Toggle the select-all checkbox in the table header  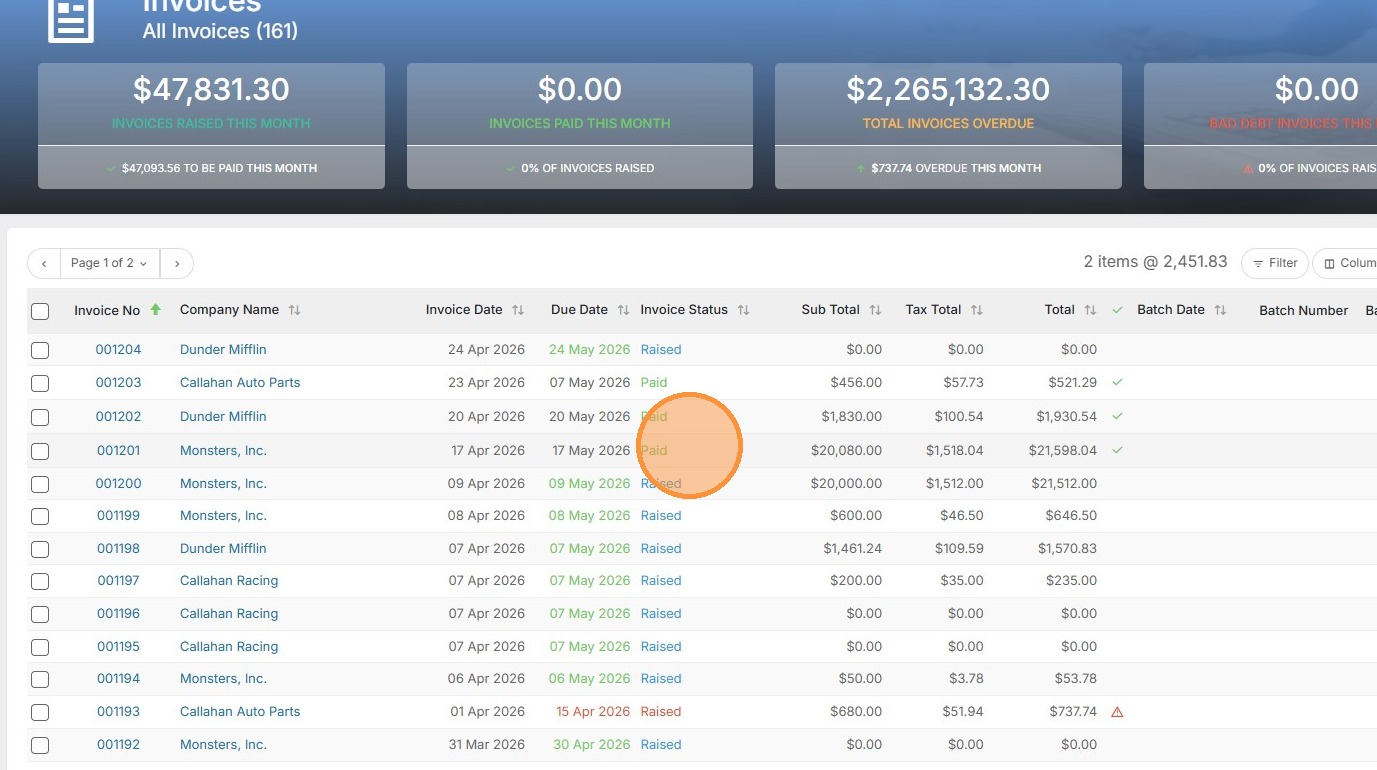tap(40, 311)
